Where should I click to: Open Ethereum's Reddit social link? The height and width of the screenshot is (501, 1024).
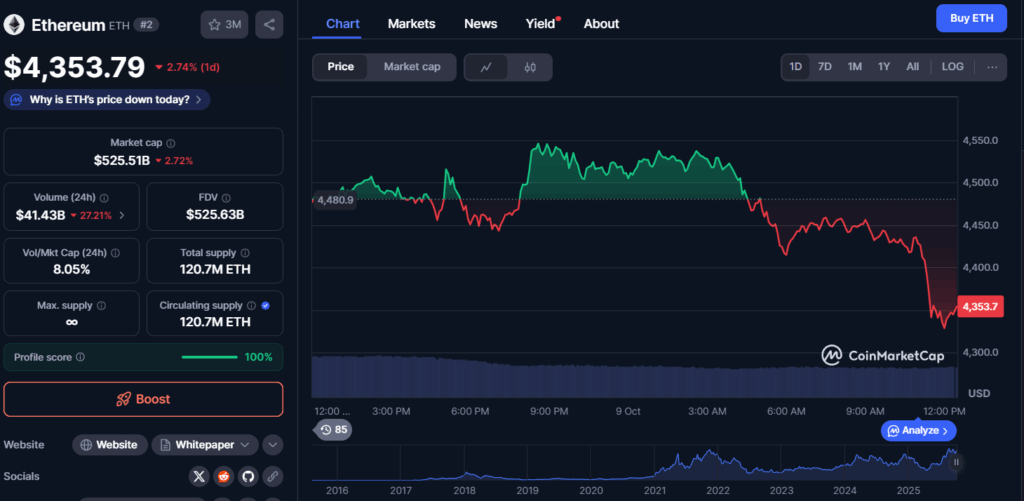[x=223, y=476]
